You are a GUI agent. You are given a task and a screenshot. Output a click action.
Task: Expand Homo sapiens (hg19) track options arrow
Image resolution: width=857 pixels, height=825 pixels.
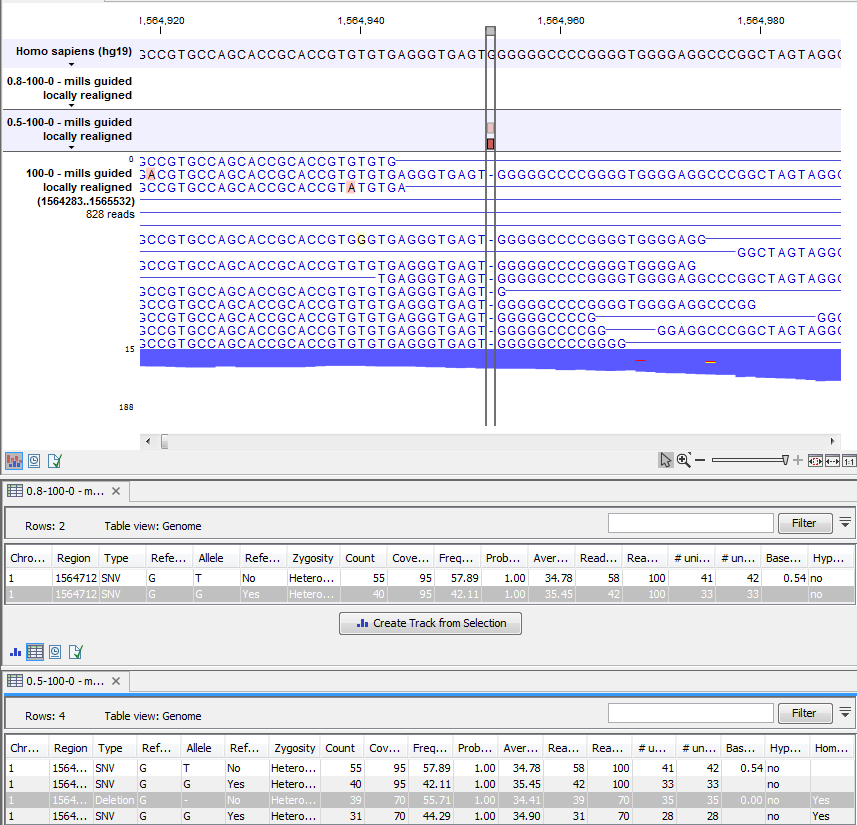pyautogui.click(x=71, y=65)
